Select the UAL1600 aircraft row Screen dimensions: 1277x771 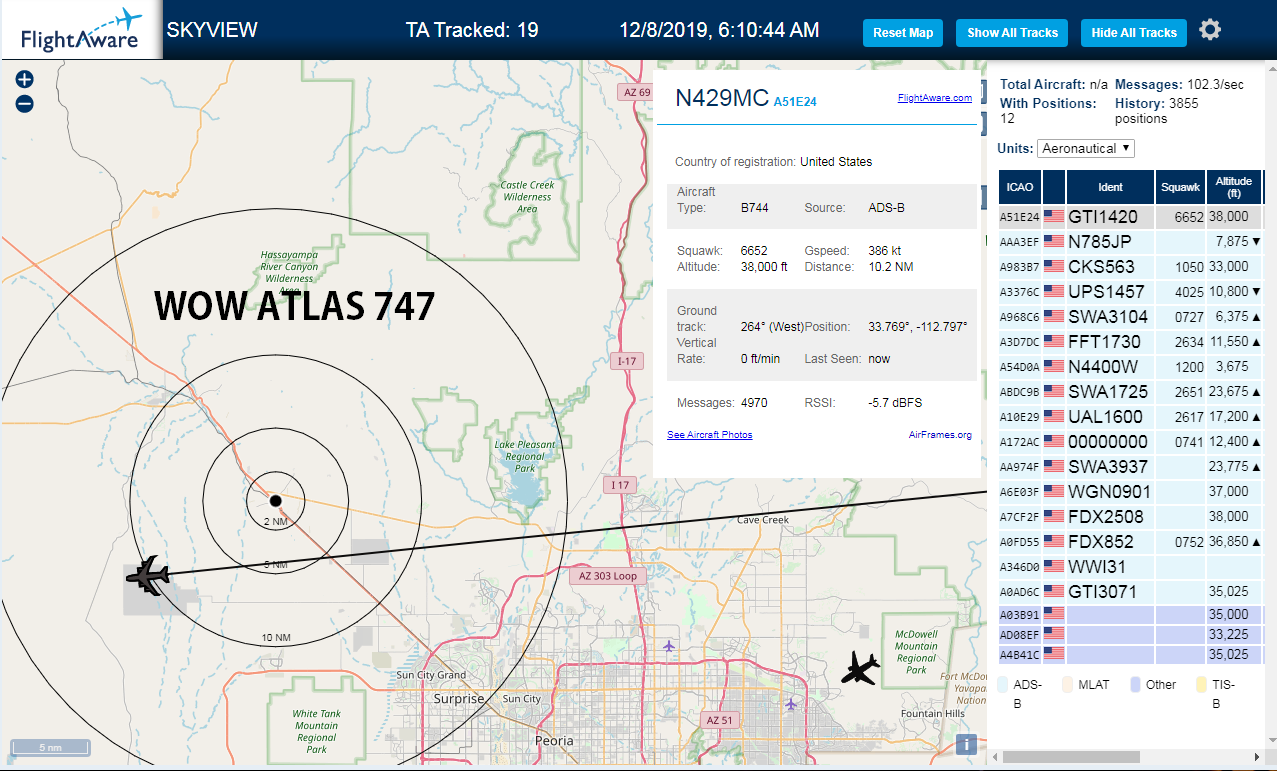(x=1131, y=416)
